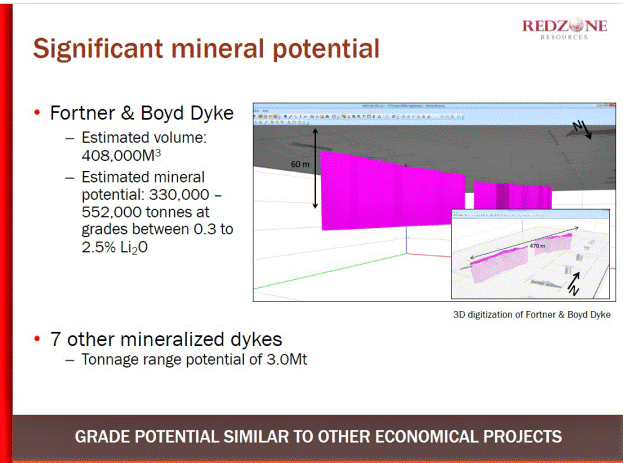This screenshot has width=623, height=463.
Task: Close the embedded 3D modelling window
Action: click(x=611, y=106)
